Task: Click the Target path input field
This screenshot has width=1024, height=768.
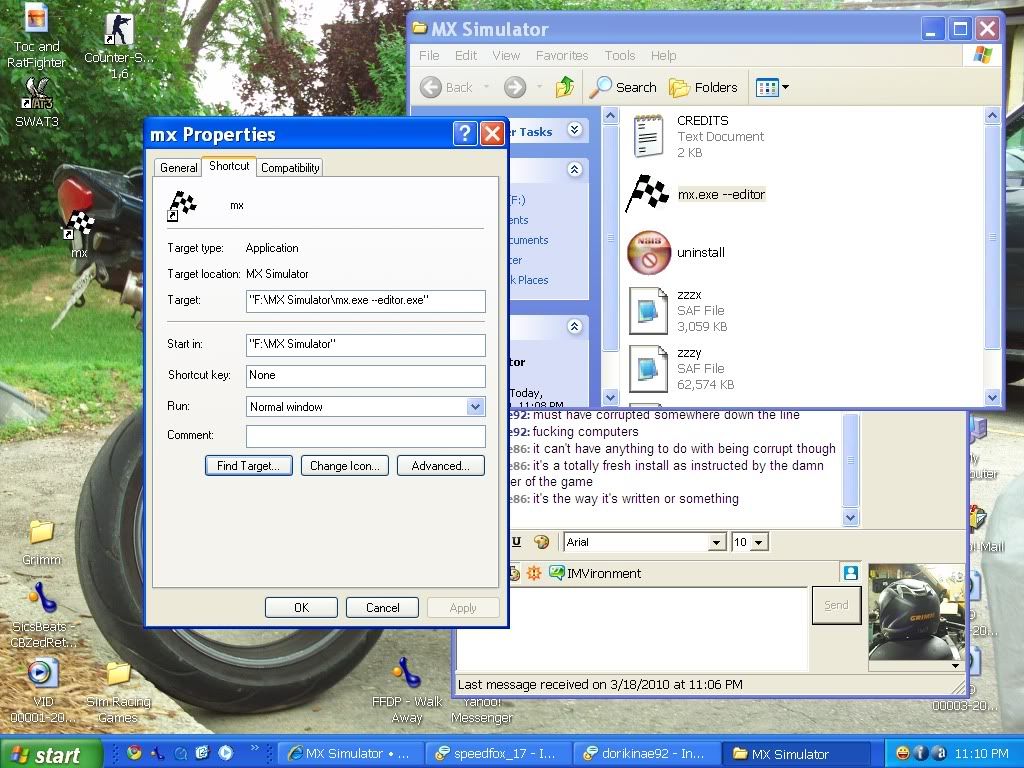Action: click(365, 300)
